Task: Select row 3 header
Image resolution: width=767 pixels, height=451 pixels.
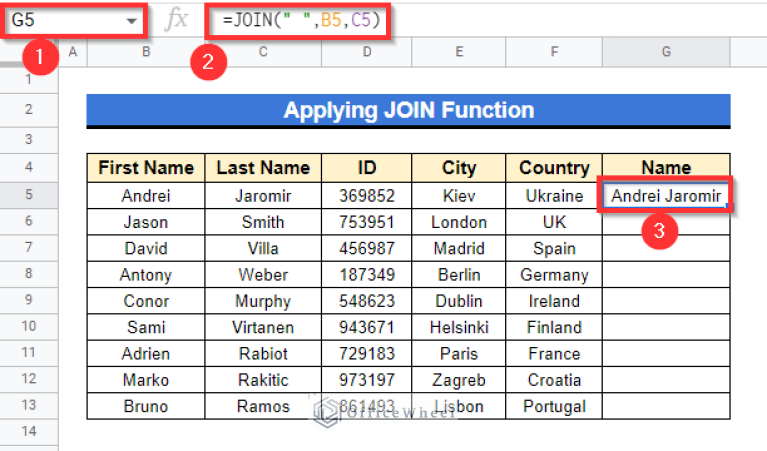Action: (29, 139)
